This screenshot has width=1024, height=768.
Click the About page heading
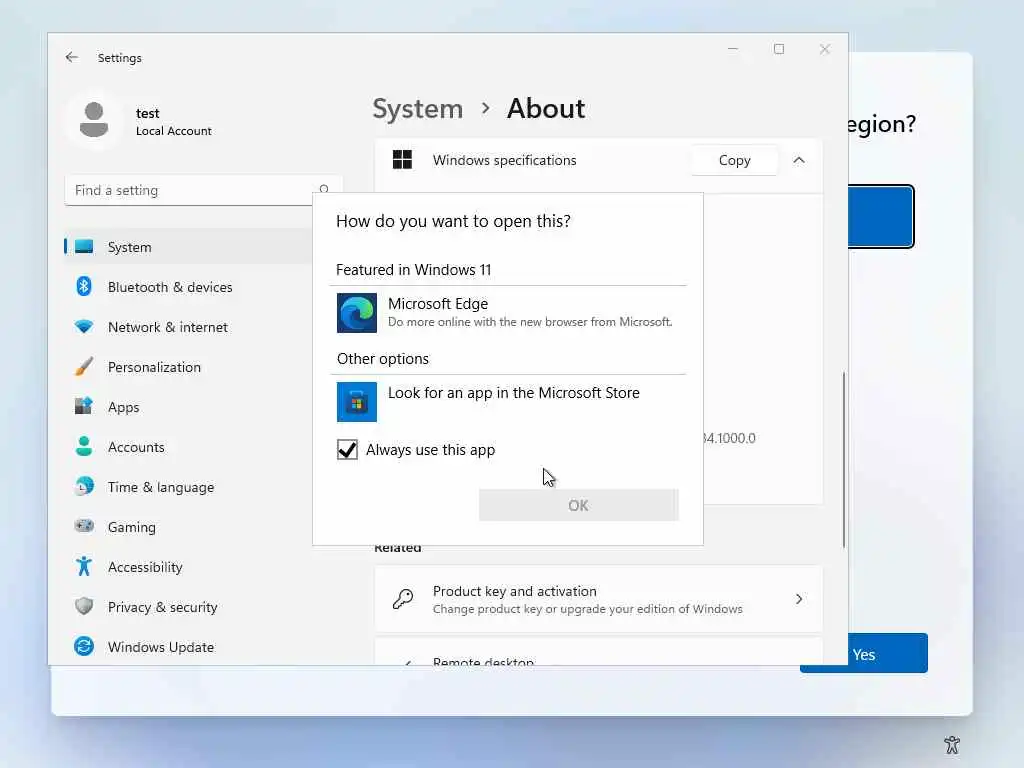tap(546, 108)
